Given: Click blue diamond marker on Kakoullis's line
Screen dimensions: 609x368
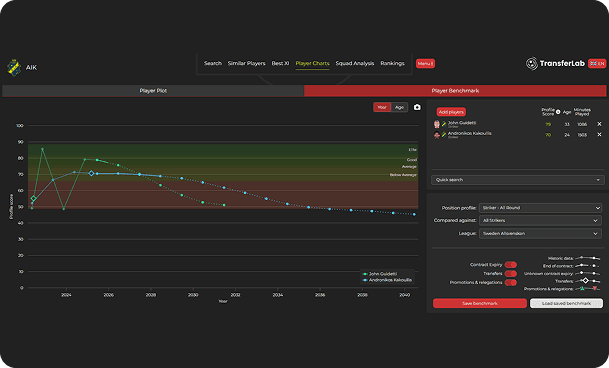Looking at the screenshot, I should click(x=91, y=173).
